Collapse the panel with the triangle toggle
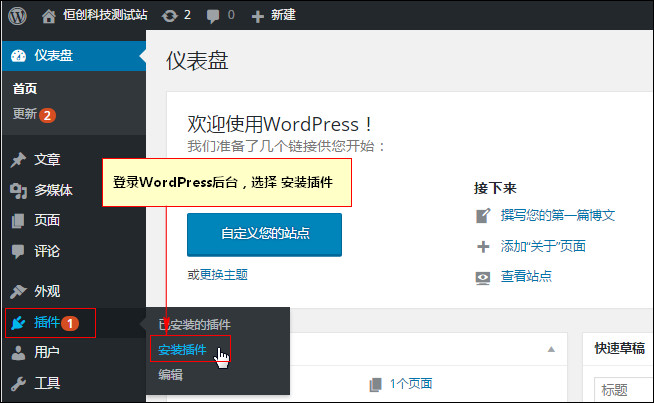 point(551,349)
